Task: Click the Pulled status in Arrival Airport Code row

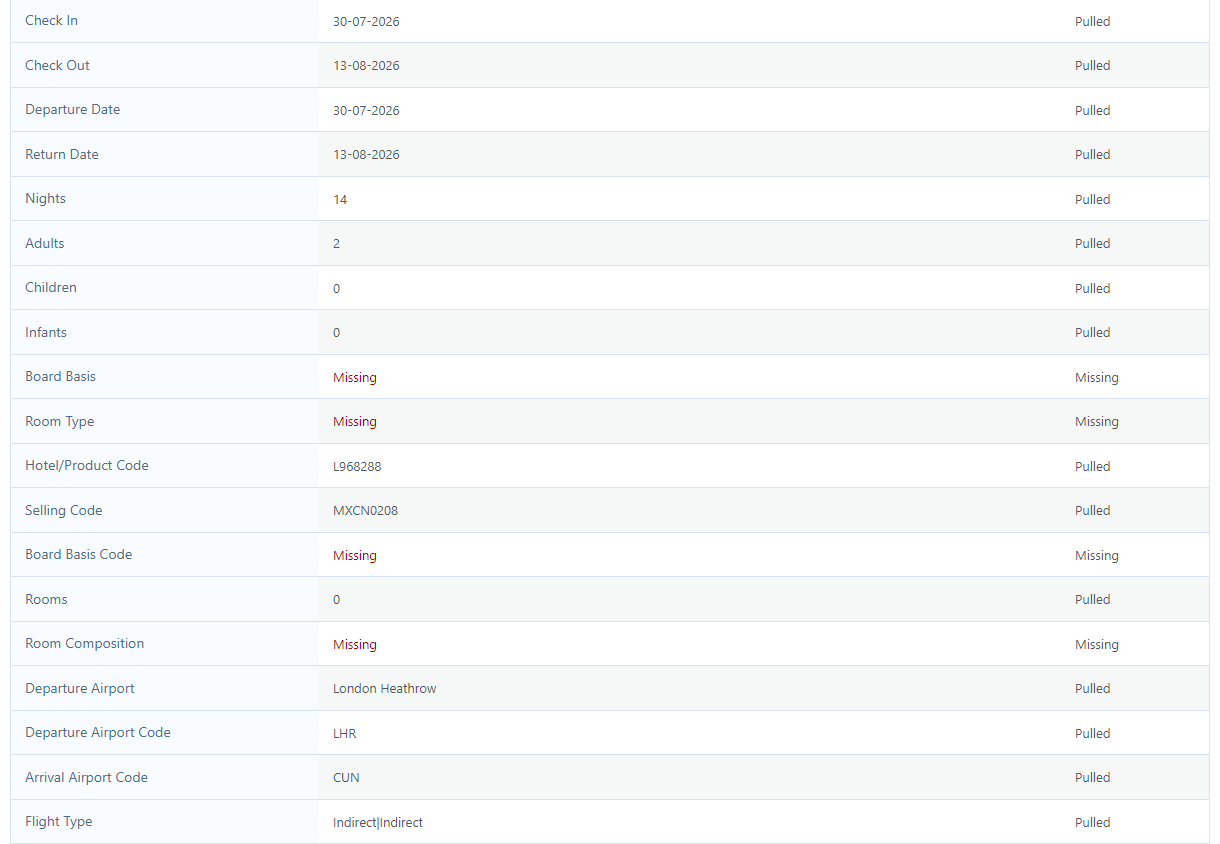Action: tap(1093, 778)
